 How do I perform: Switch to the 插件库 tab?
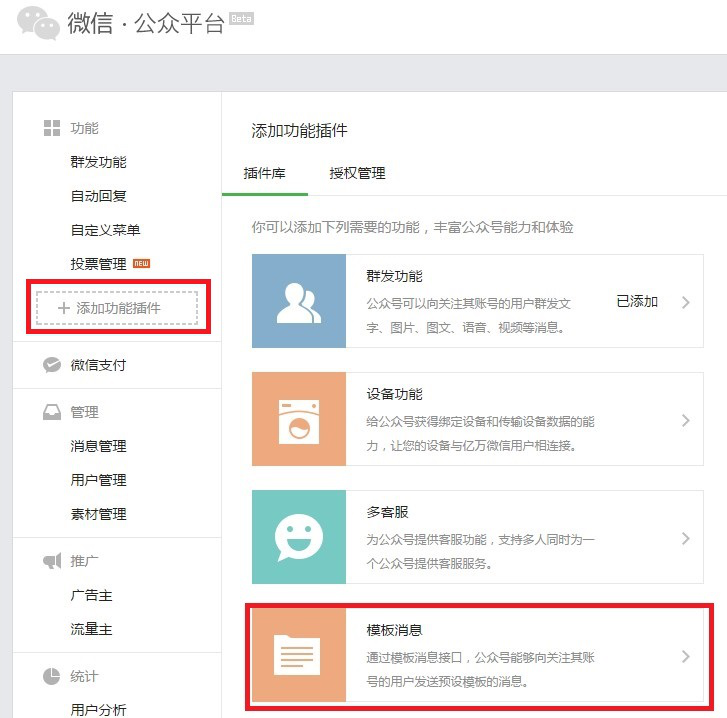tap(265, 173)
